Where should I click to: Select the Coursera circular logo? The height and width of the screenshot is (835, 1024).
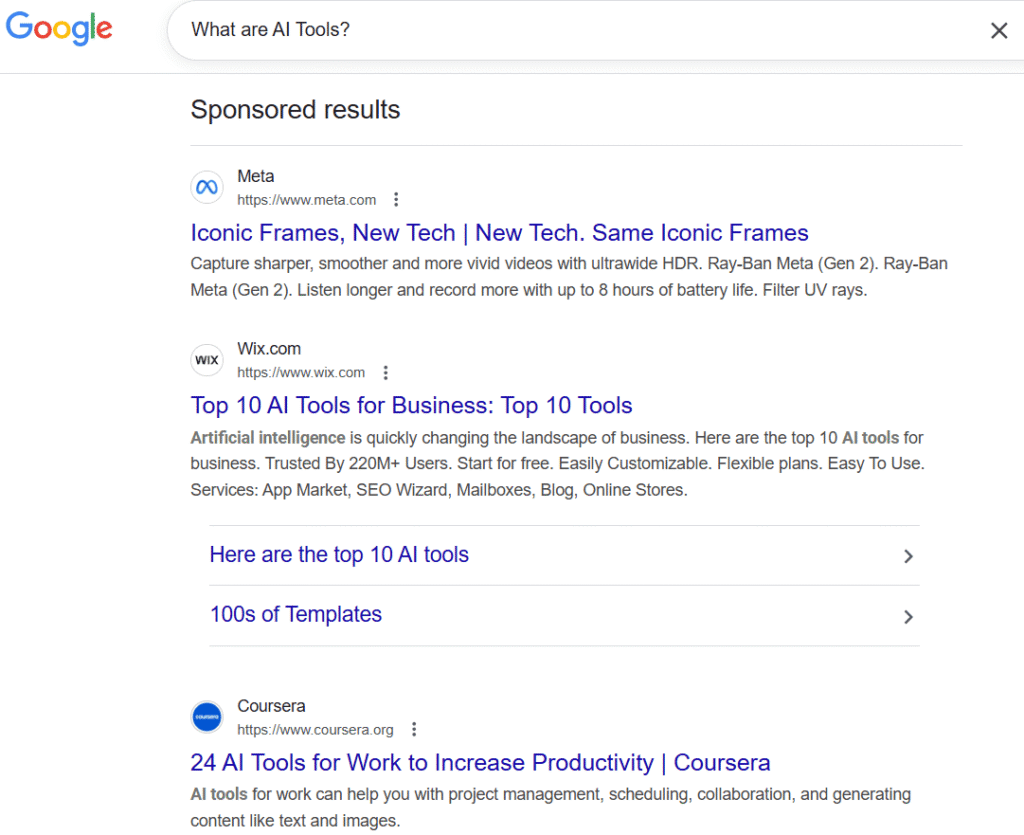(206, 716)
